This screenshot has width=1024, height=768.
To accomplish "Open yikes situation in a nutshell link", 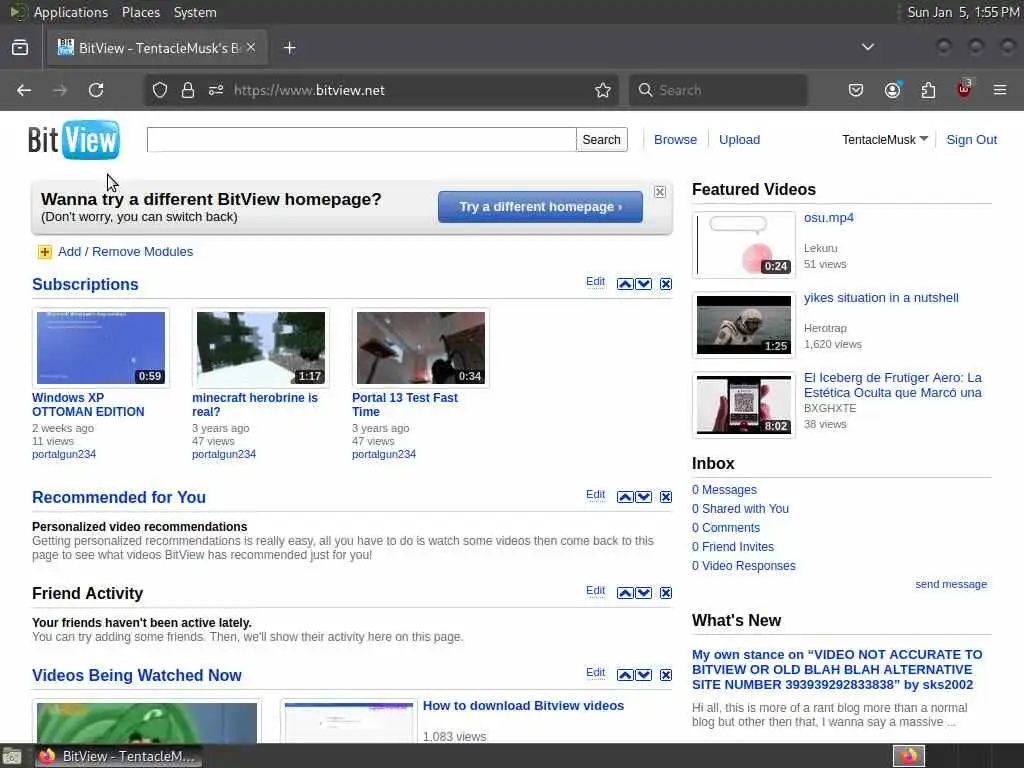I will point(881,298).
